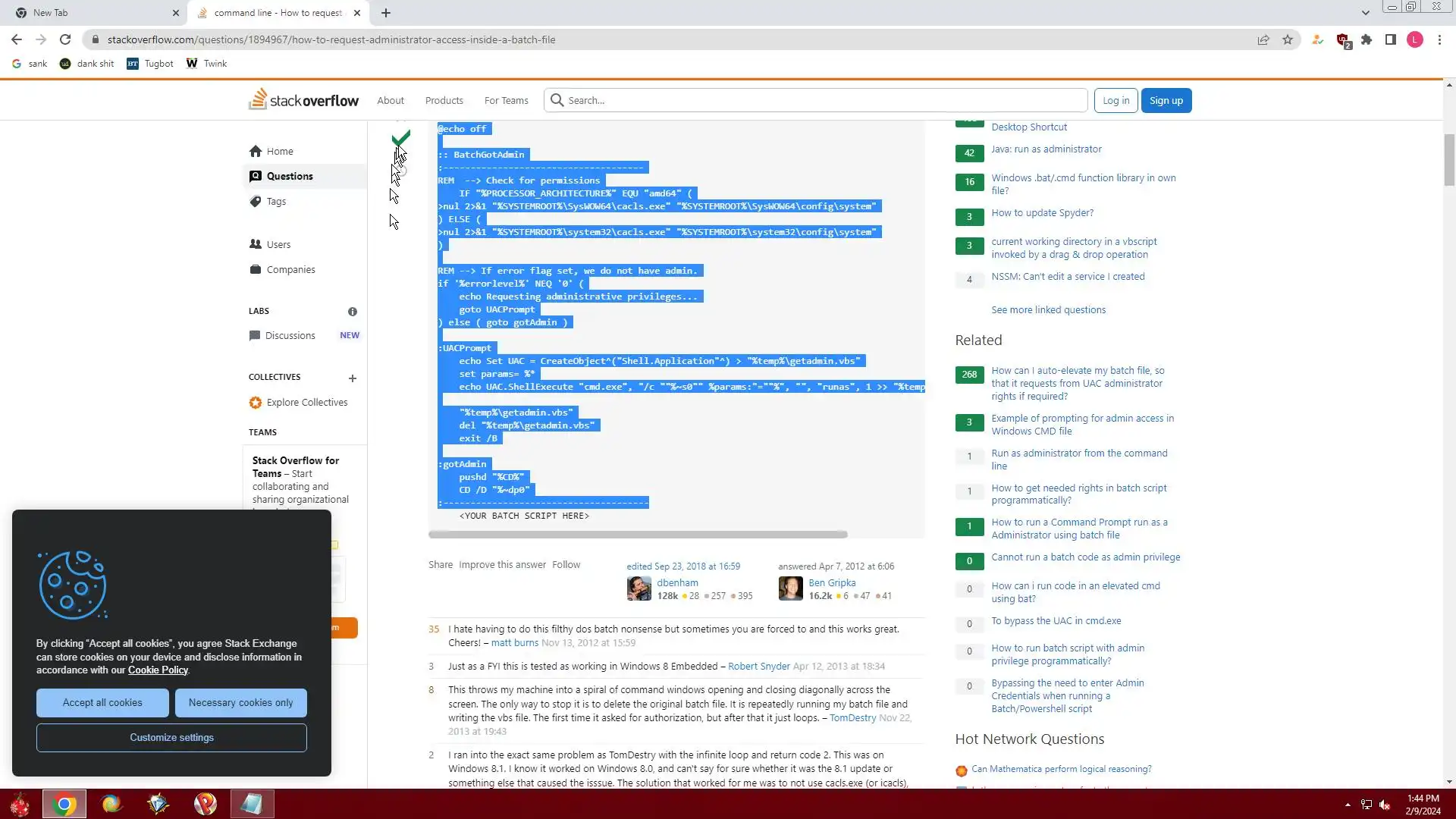
Task: Open Chrome extensions puzzle icon
Action: pyautogui.click(x=1367, y=39)
